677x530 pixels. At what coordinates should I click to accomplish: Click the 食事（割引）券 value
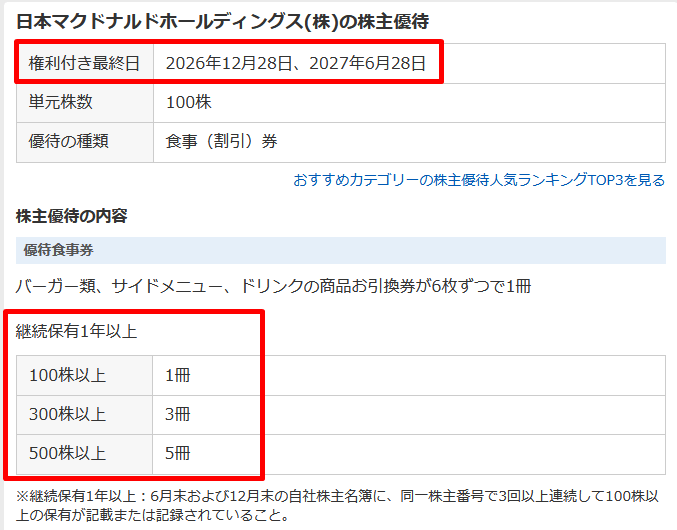pos(221,142)
